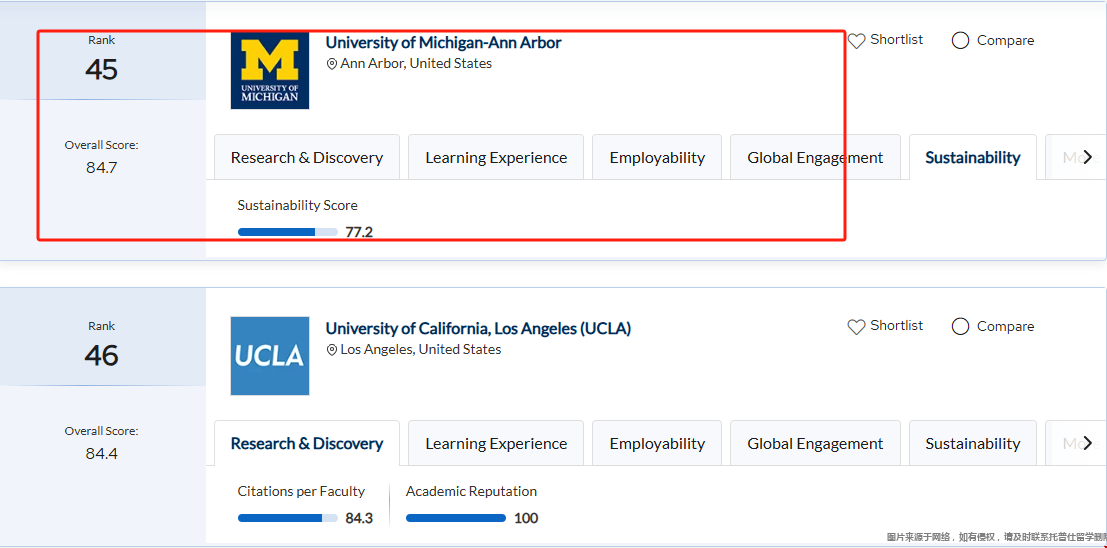Open UCLA's Global Engagement tab
This screenshot has height=548, width=1107.
tap(815, 444)
